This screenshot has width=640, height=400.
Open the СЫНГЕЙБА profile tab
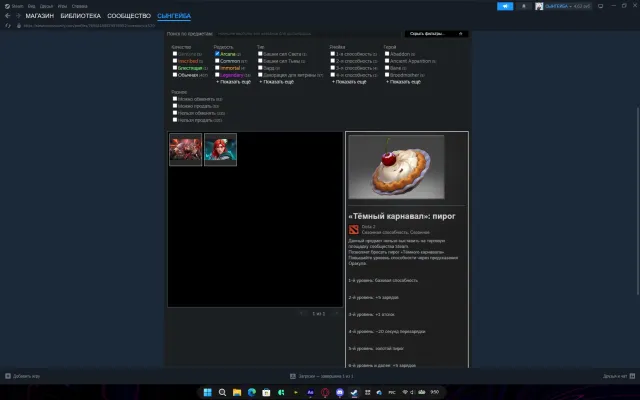click(174, 16)
